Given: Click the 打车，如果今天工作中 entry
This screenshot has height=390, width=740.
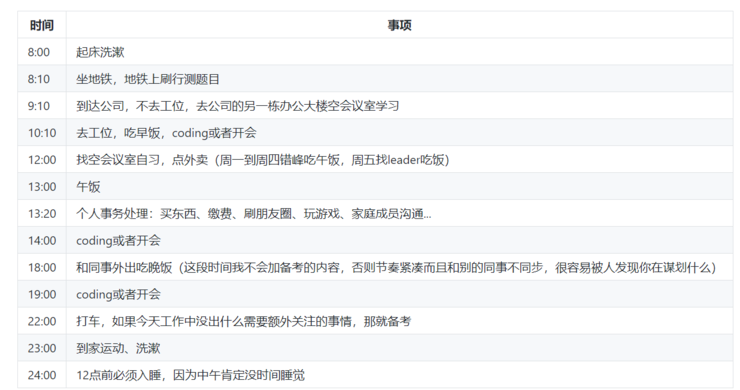Looking at the screenshot, I should click(399, 321).
